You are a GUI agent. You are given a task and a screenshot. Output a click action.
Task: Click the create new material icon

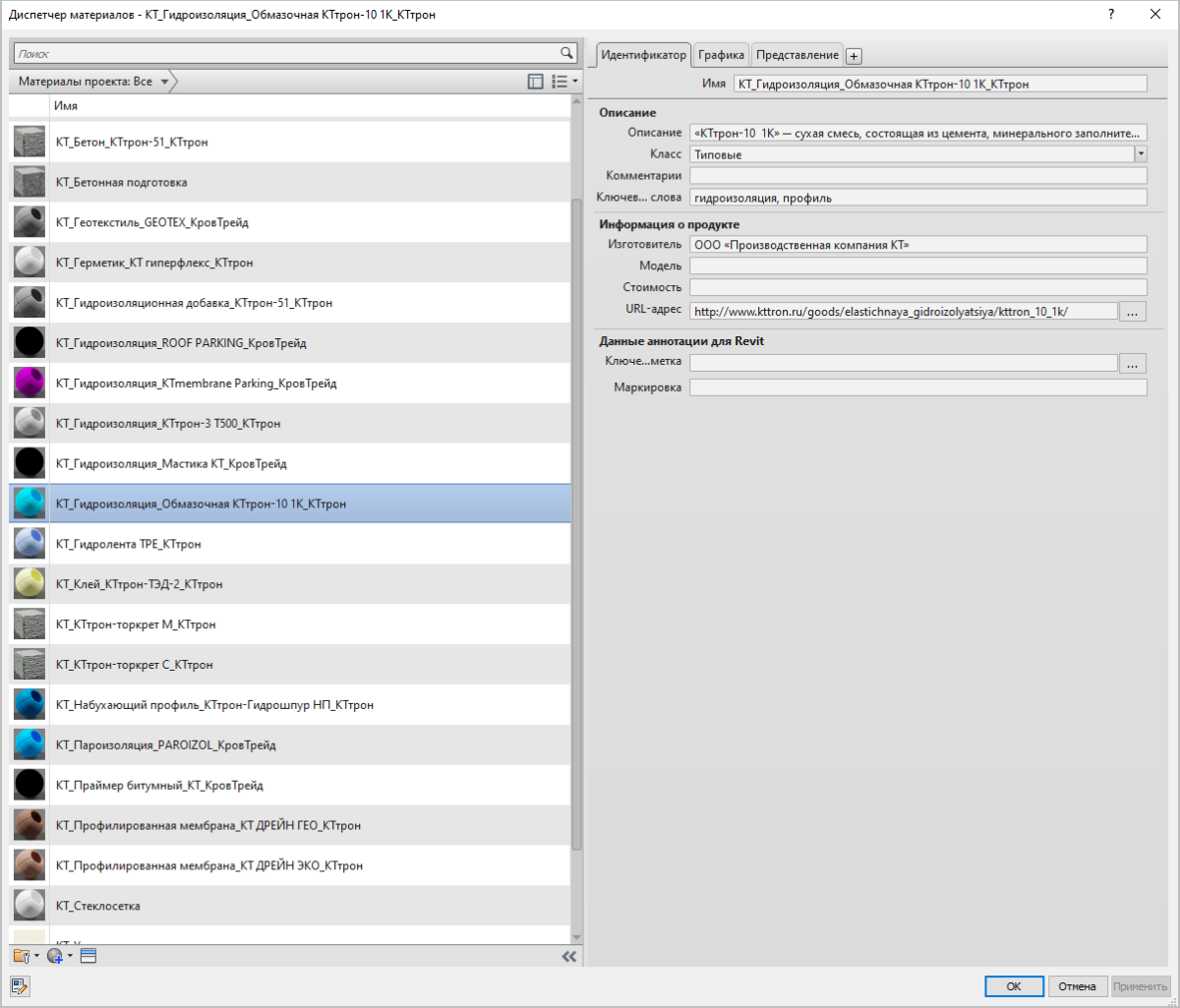coord(55,956)
